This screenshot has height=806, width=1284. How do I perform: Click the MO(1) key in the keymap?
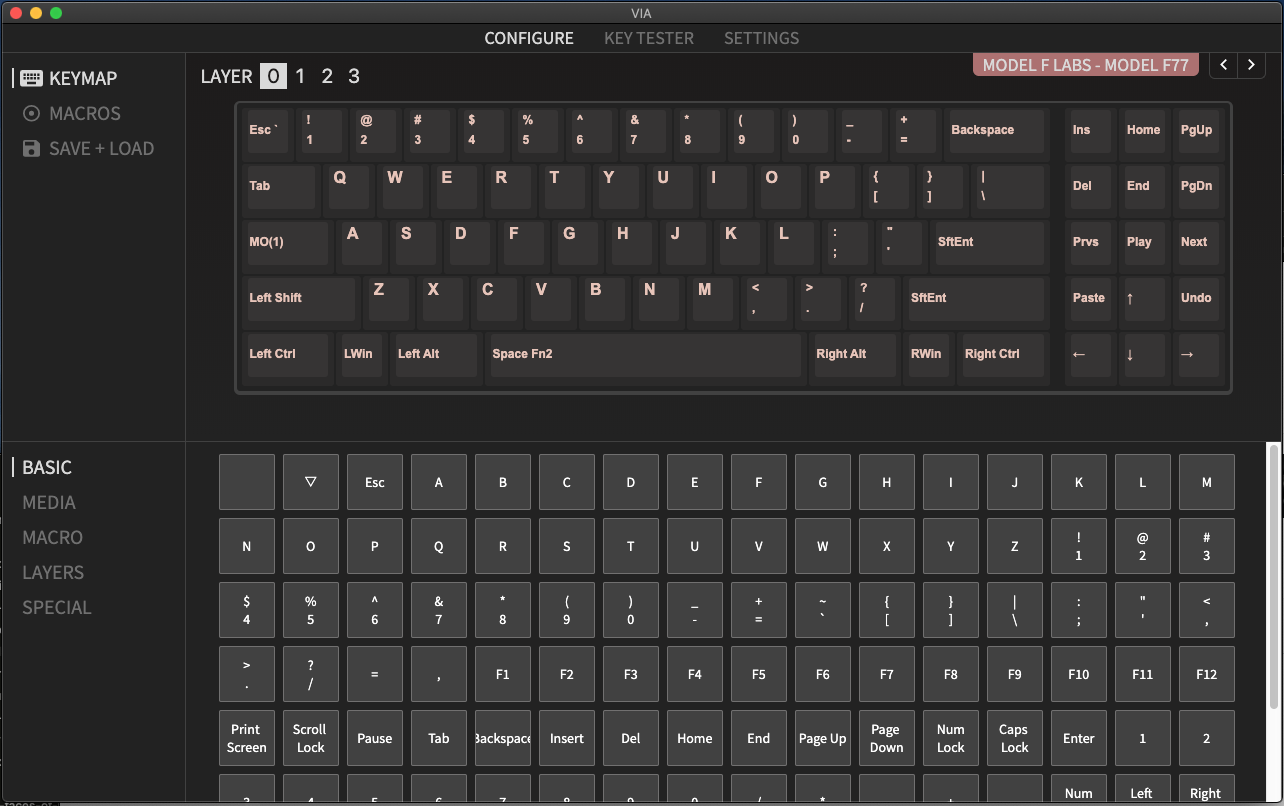pyautogui.click(x=287, y=243)
